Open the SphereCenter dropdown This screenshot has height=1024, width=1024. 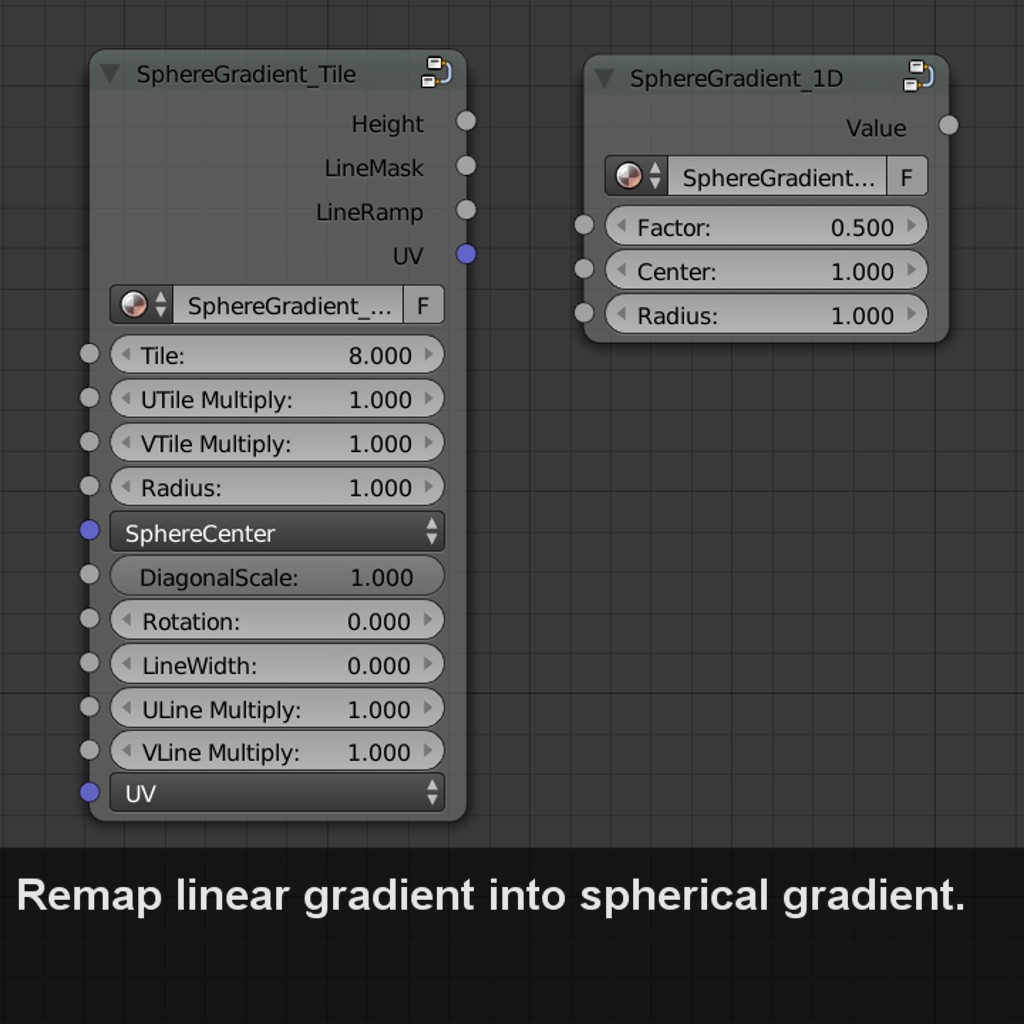(x=277, y=532)
